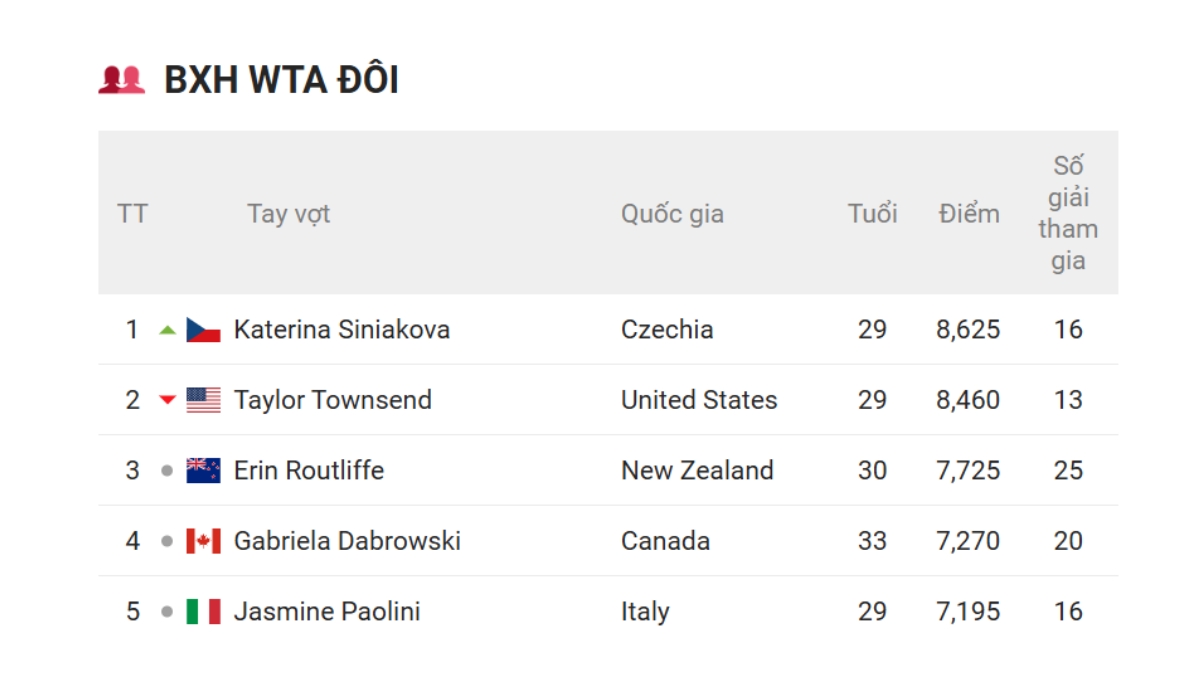Click the Quốc gia column header
This screenshot has width=1200, height=675.
pos(672,213)
